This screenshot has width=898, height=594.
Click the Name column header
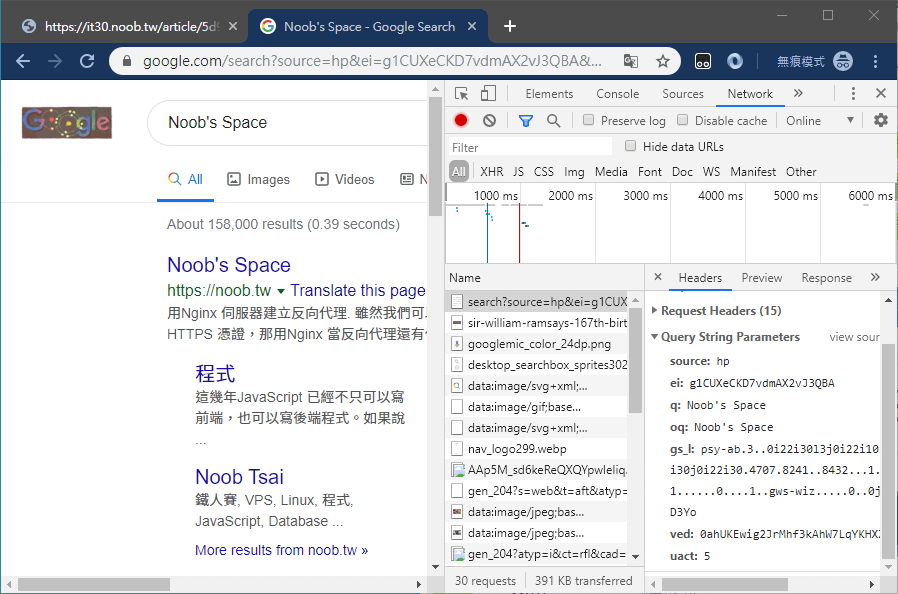coord(544,278)
